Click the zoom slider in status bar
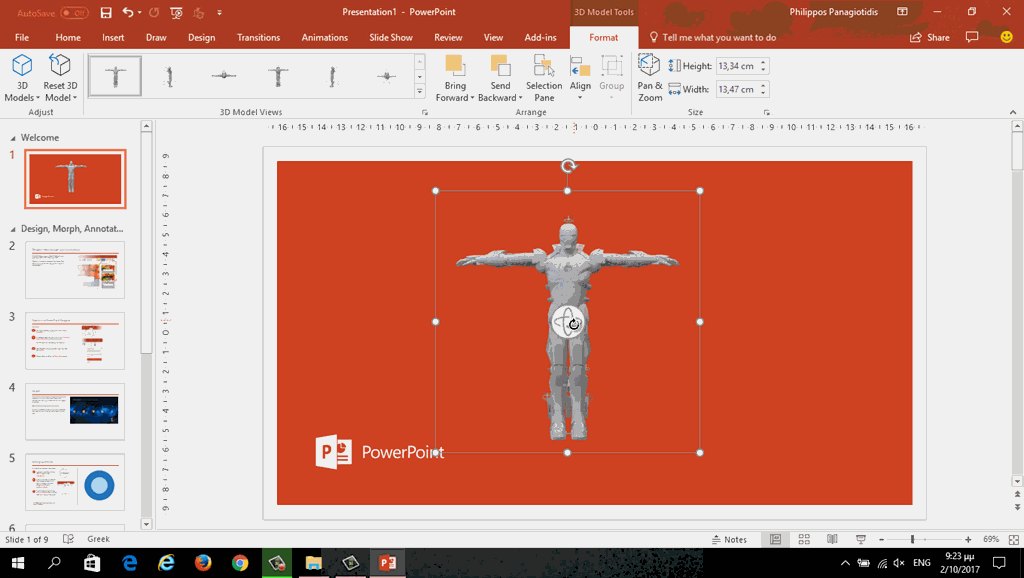This screenshot has height=578, width=1024. point(912,539)
